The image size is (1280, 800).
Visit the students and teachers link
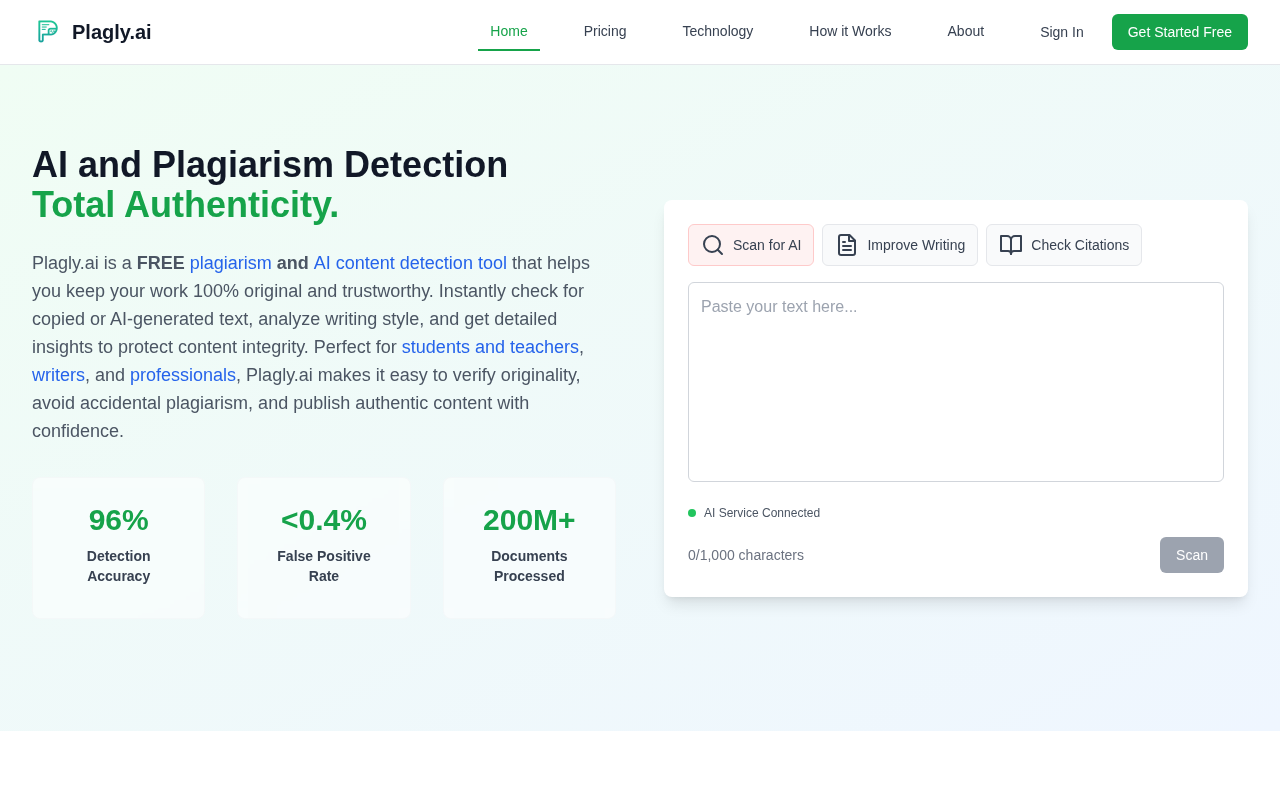coord(490,347)
